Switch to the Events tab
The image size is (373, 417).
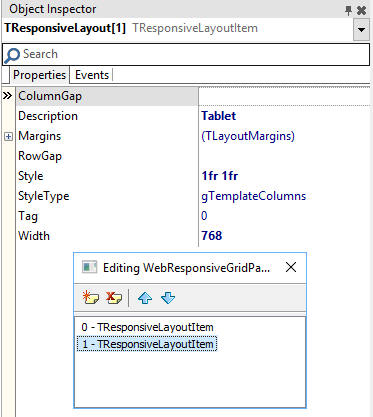coord(92,75)
